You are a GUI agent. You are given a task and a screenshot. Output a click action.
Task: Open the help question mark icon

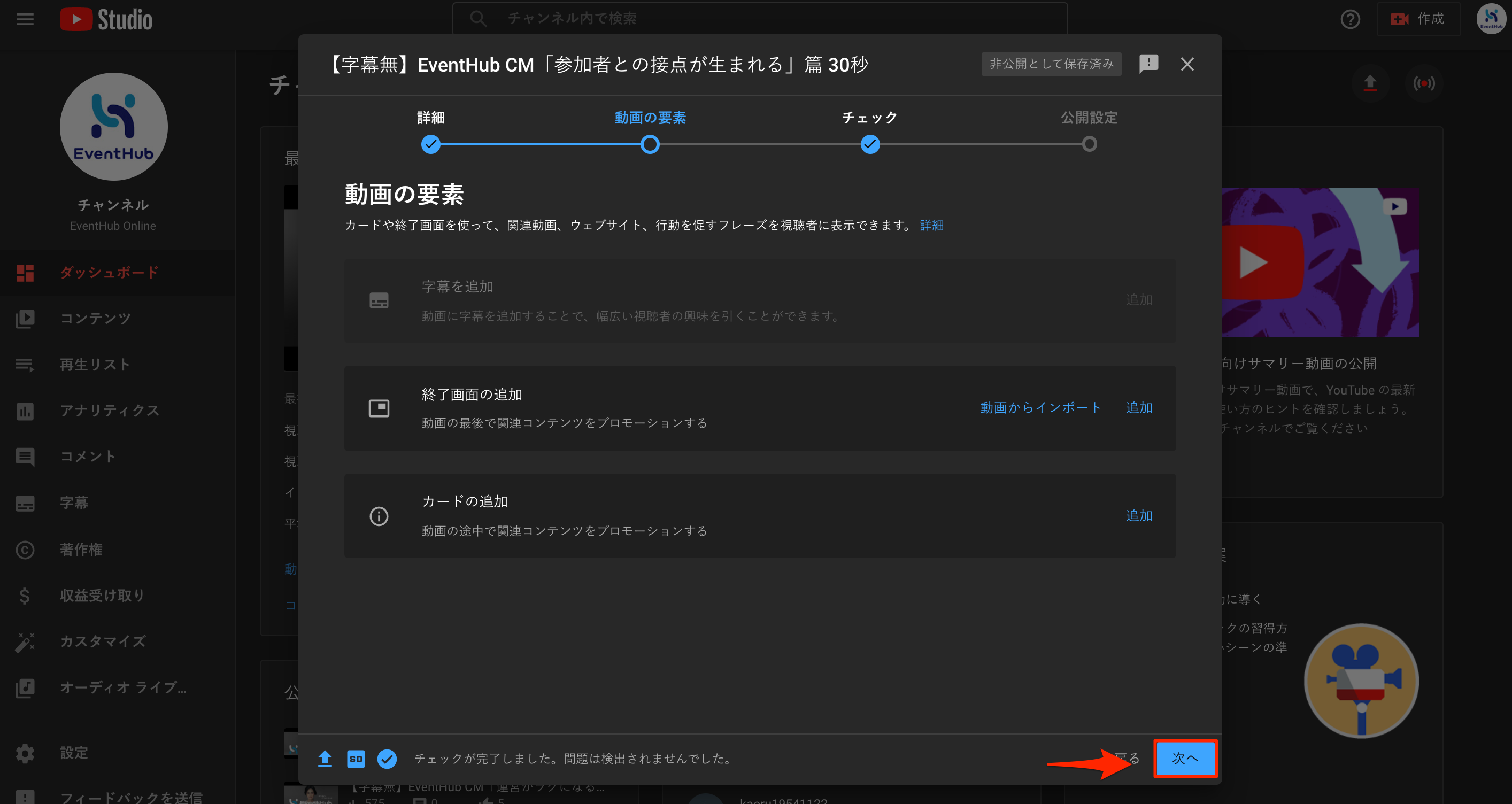(x=1350, y=19)
